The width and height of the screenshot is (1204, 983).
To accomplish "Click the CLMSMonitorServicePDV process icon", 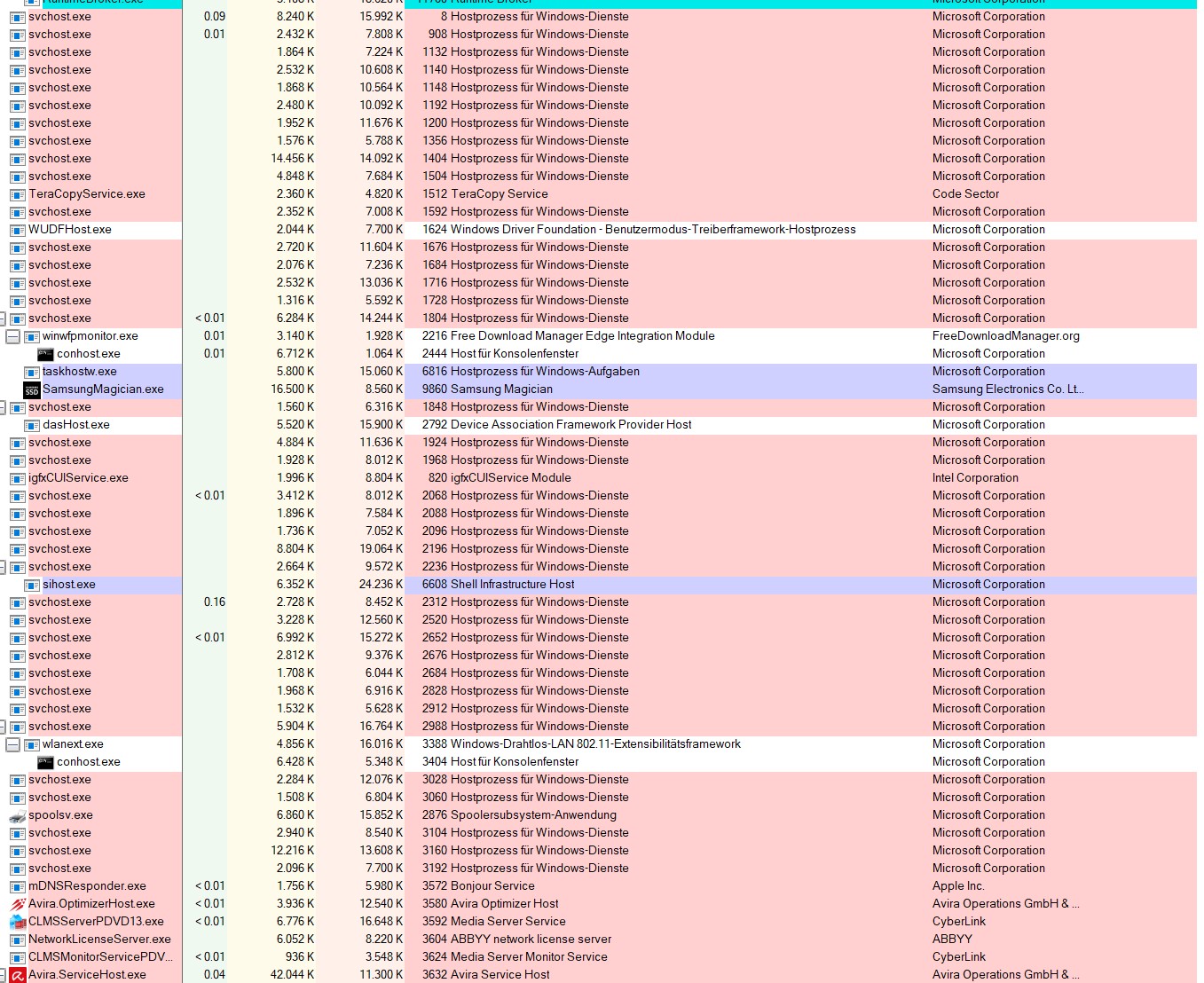I will 17,957.
